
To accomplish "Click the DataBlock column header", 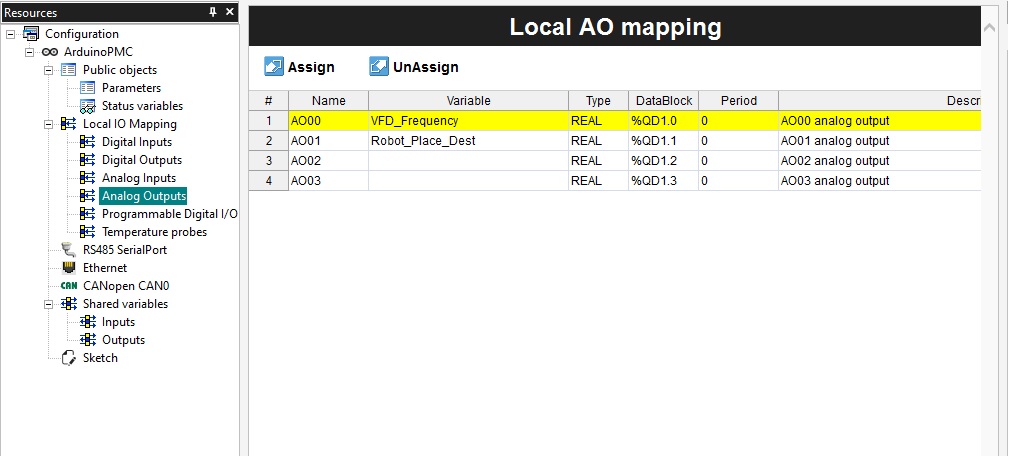I will coord(663,101).
